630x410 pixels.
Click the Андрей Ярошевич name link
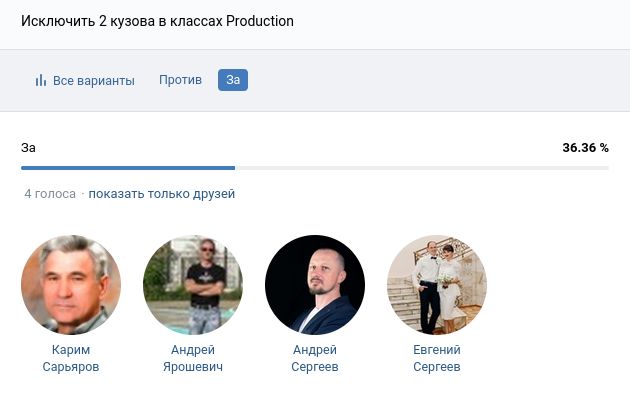point(193,358)
